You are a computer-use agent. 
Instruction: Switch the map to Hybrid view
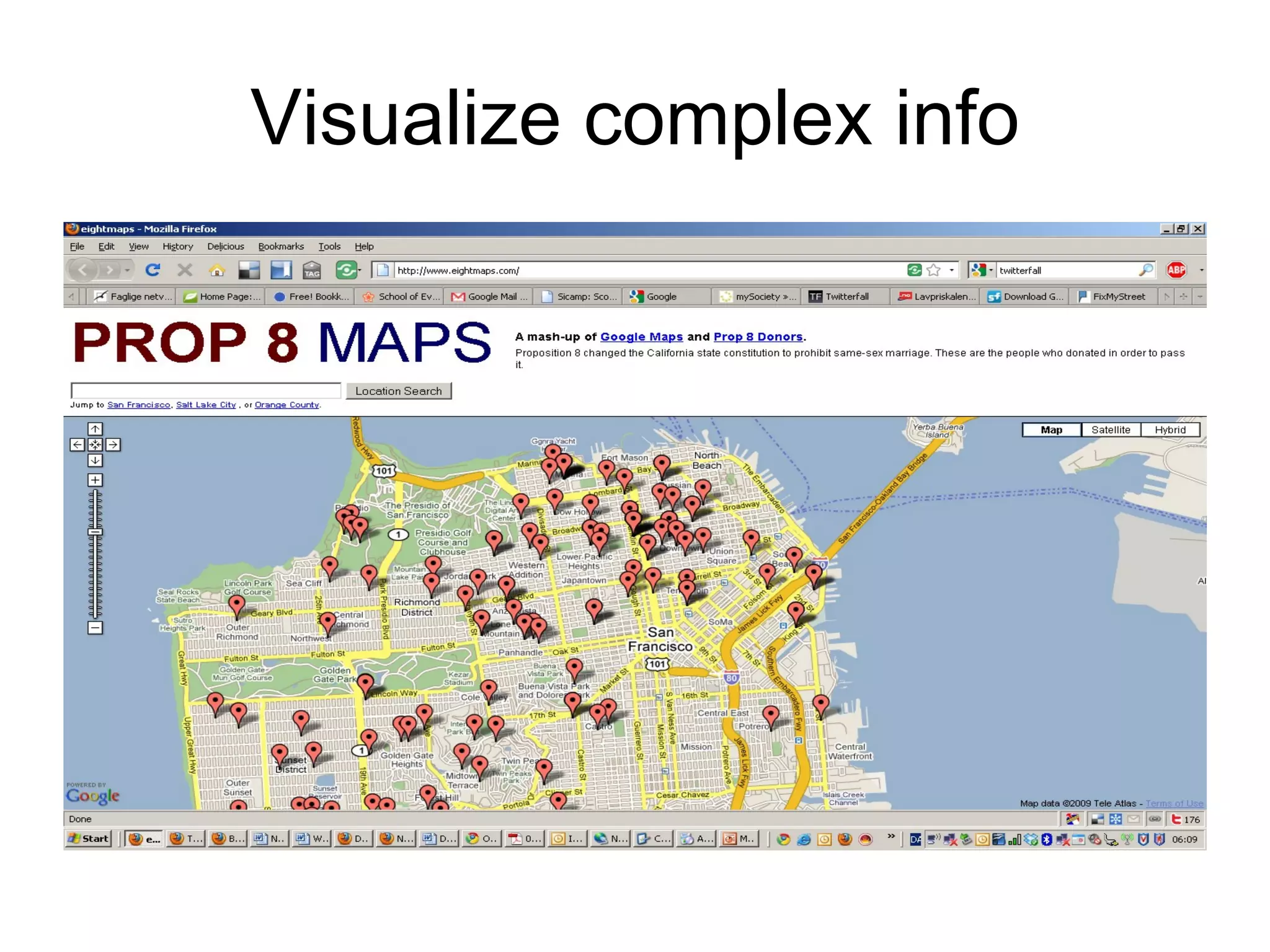point(1170,430)
